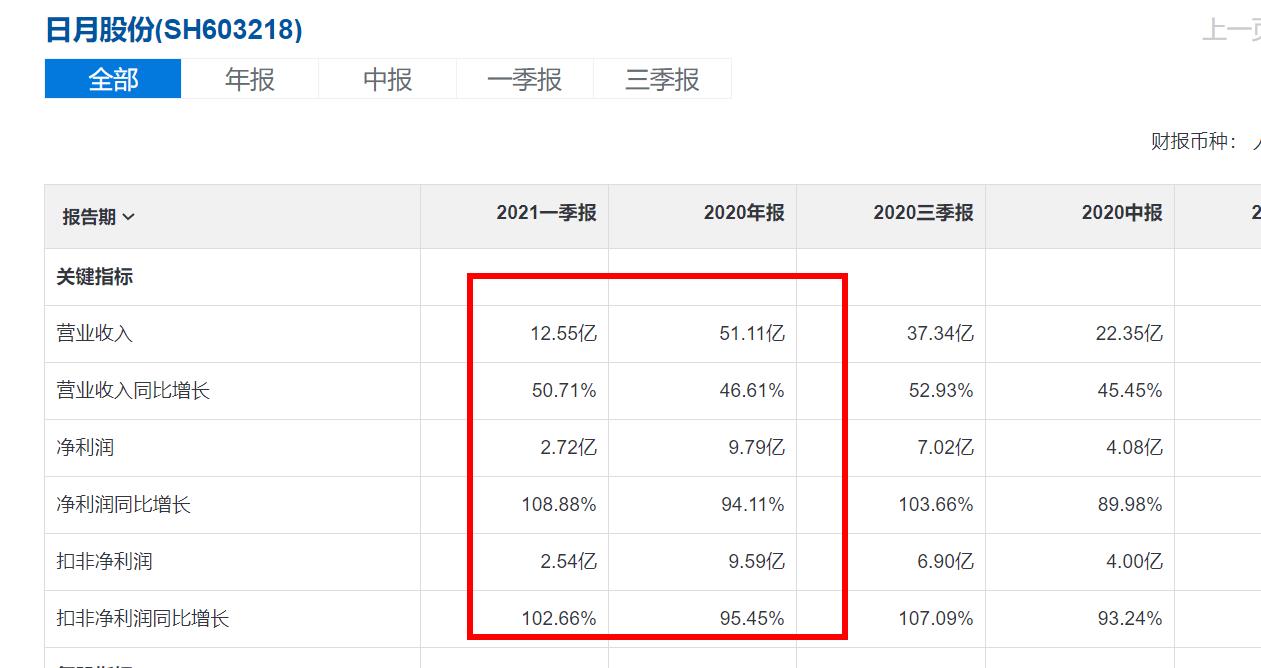Select the 三季报 tab

(663, 78)
